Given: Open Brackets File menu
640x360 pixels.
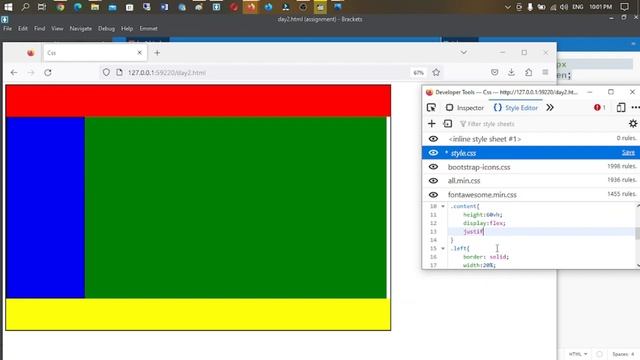Looking at the screenshot, I should click(x=8, y=29).
